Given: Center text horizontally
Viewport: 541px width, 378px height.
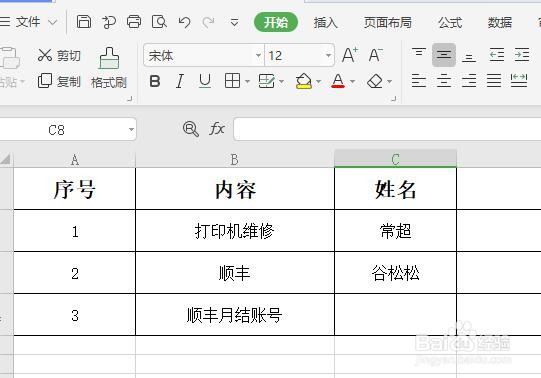Looking at the screenshot, I should (x=444, y=81).
